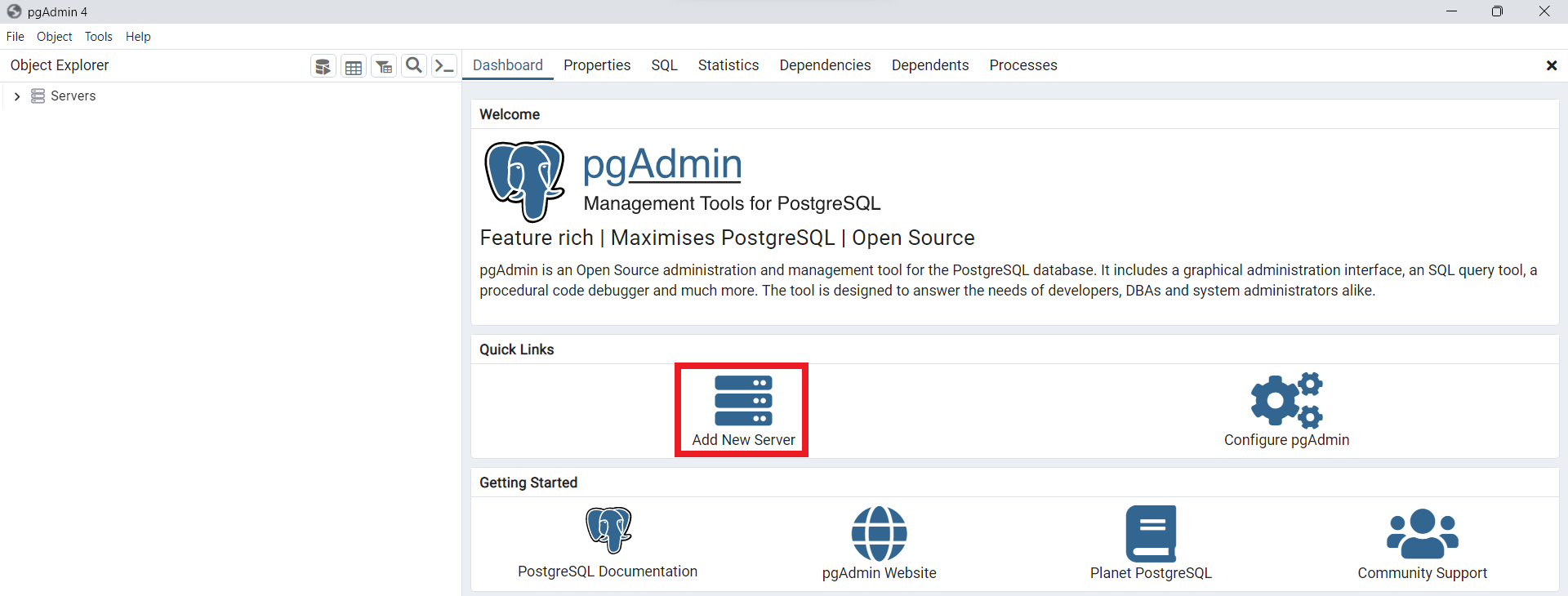Click Community Support text link
This screenshot has height=596, width=1568.
coord(1423,573)
